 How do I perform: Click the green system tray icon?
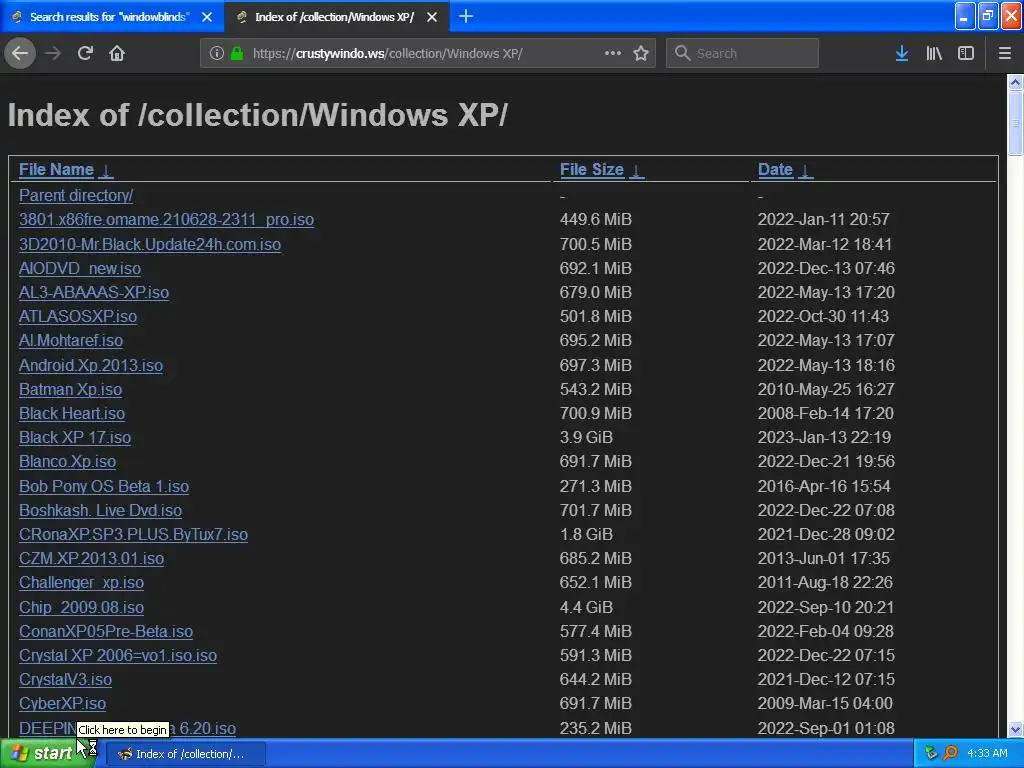coord(931,753)
